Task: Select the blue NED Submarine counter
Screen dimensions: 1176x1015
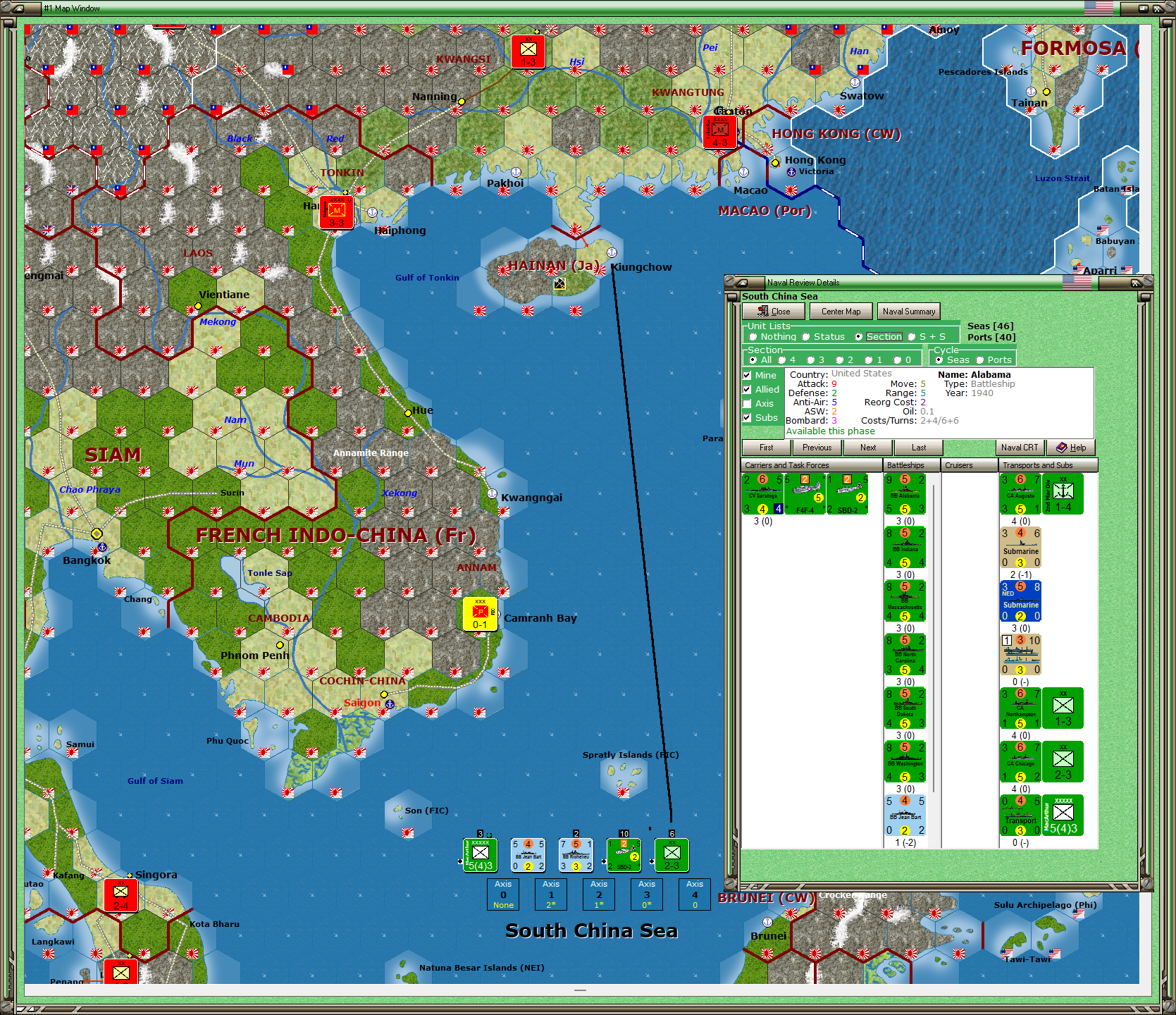Action: point(1020,601)
